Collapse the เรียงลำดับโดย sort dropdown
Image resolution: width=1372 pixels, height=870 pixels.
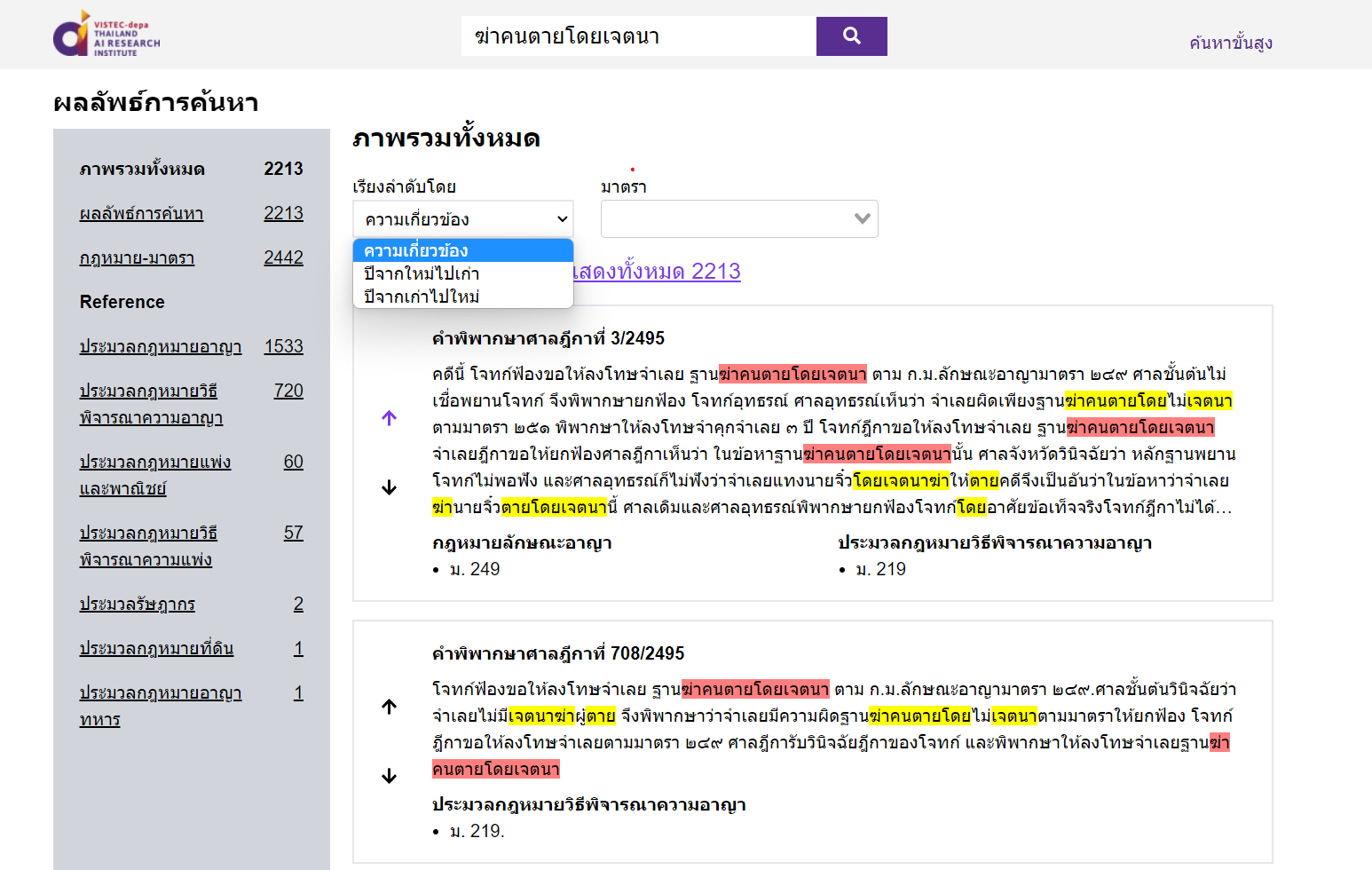(x=462, y=219)
